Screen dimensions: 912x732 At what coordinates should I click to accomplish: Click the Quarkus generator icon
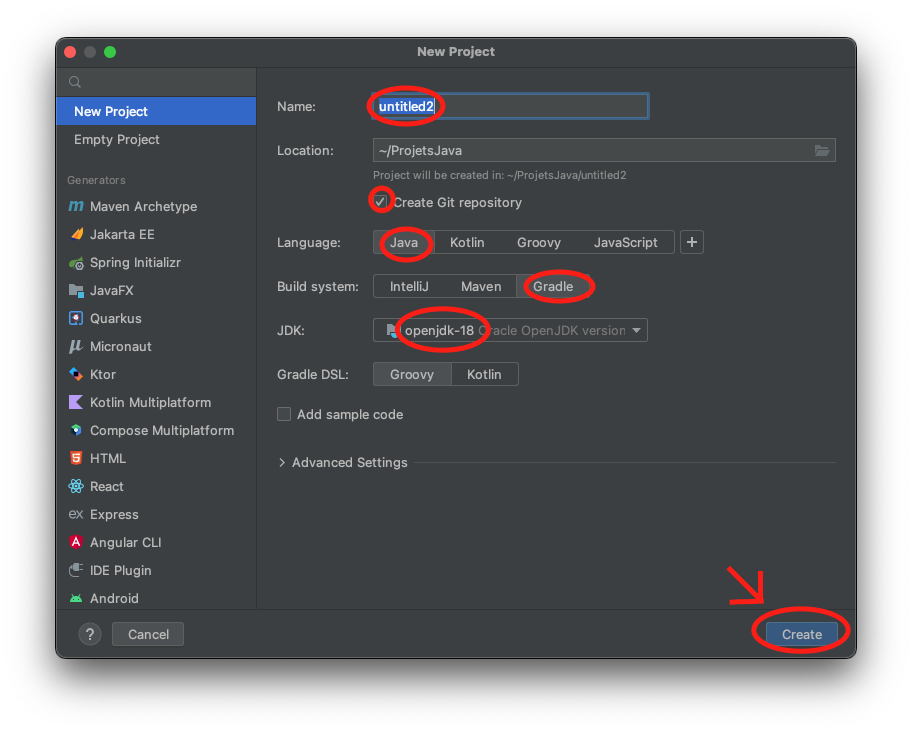pos(76,319)
